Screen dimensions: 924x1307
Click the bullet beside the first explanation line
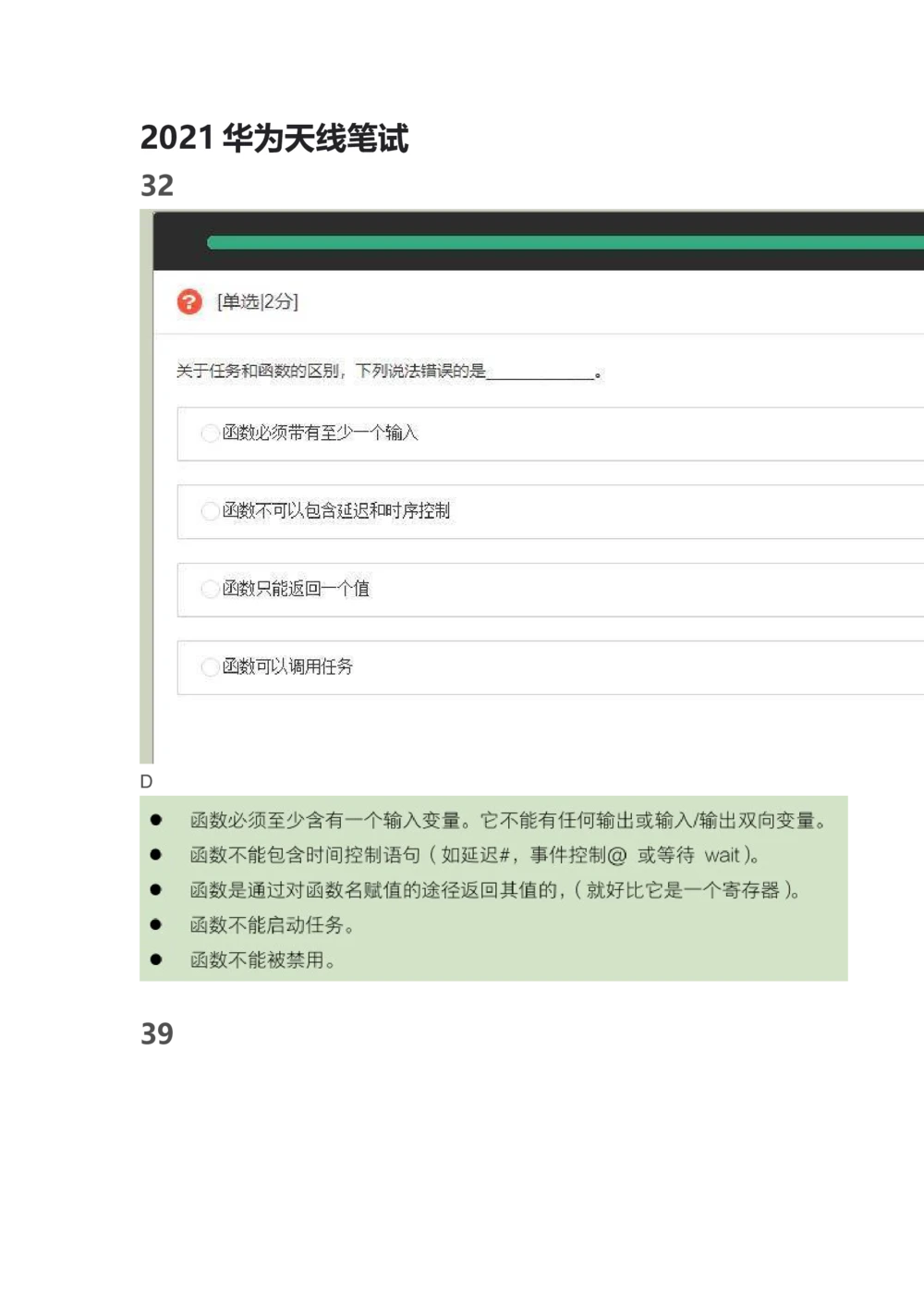coord(155,818)
